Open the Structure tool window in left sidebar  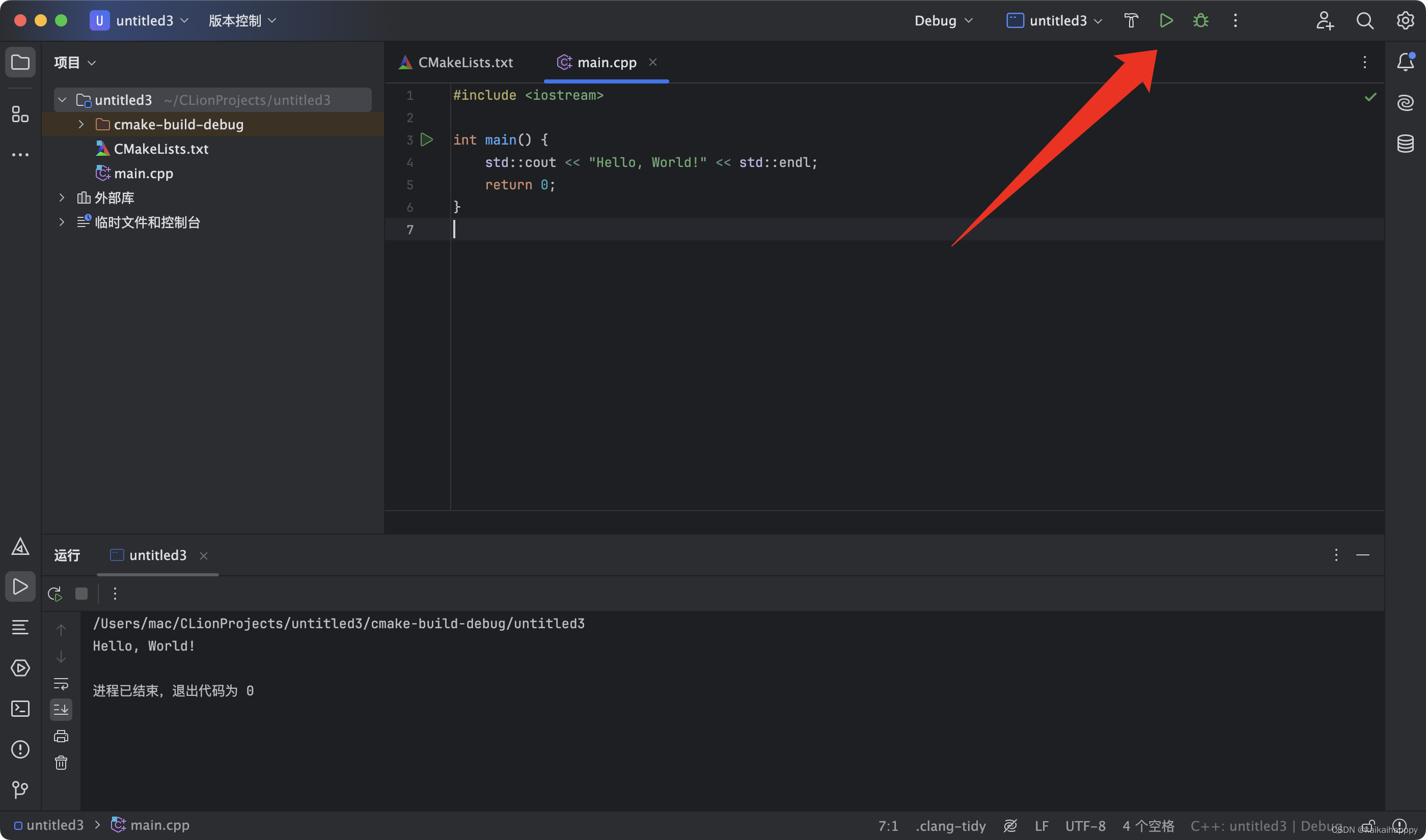20,115
